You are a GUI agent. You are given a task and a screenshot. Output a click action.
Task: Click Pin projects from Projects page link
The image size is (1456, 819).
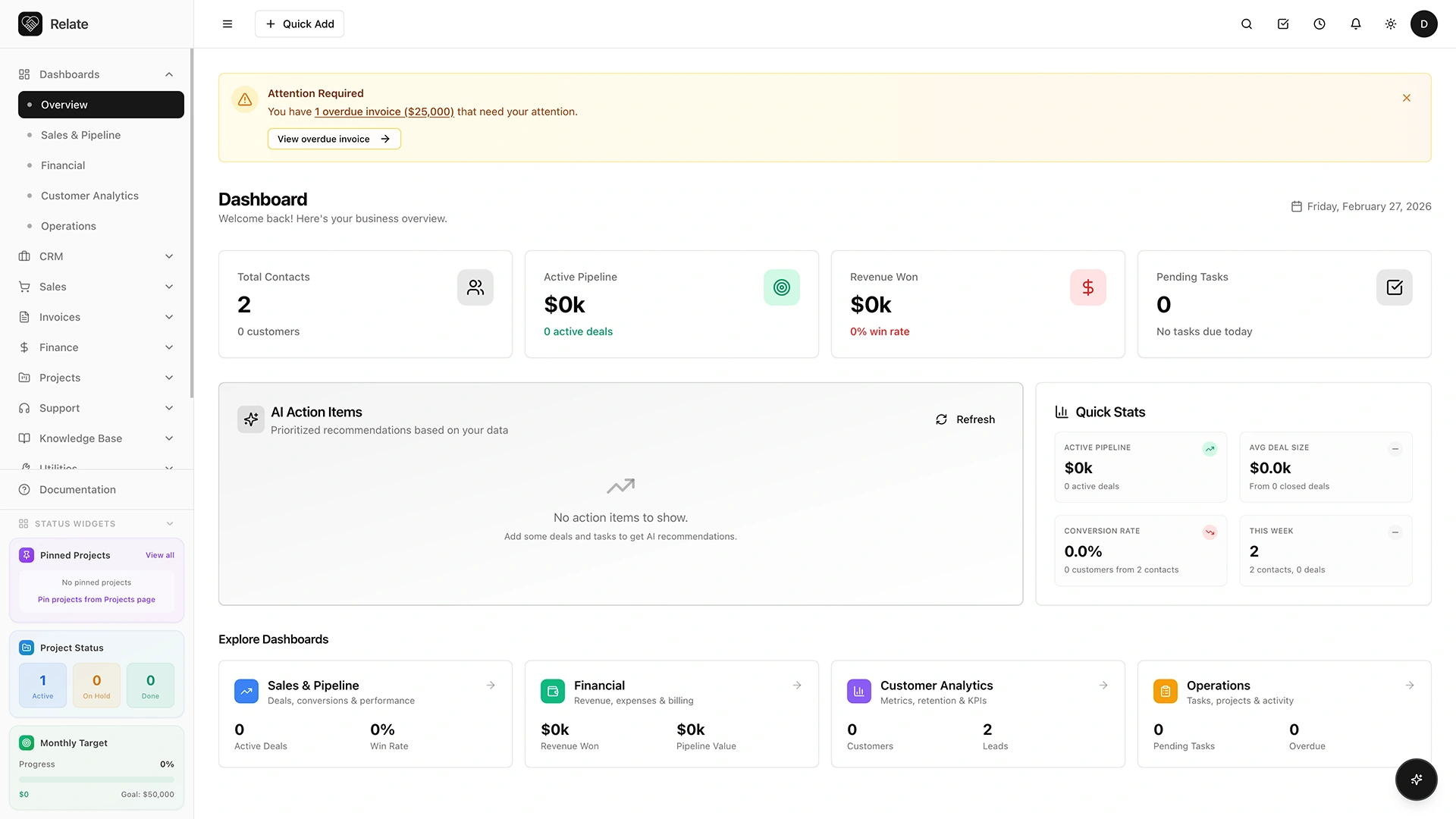pos(96,599)
